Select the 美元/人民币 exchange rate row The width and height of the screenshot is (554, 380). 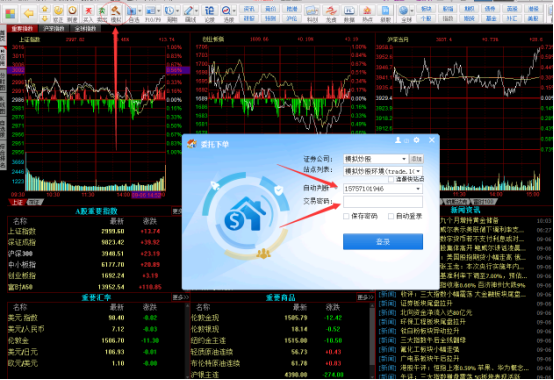(x=95, y=329)
